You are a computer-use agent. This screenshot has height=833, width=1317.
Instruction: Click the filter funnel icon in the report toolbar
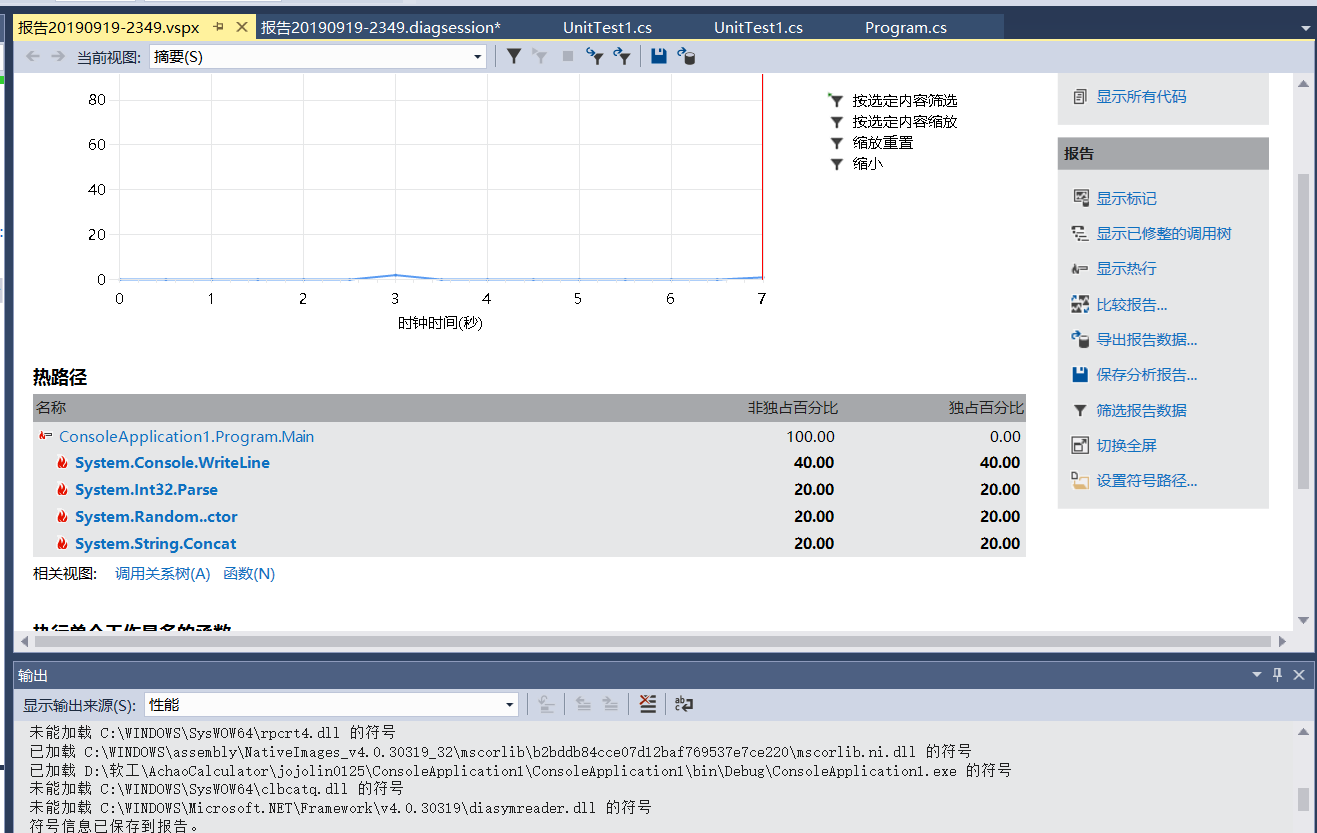tap(514, 57)
